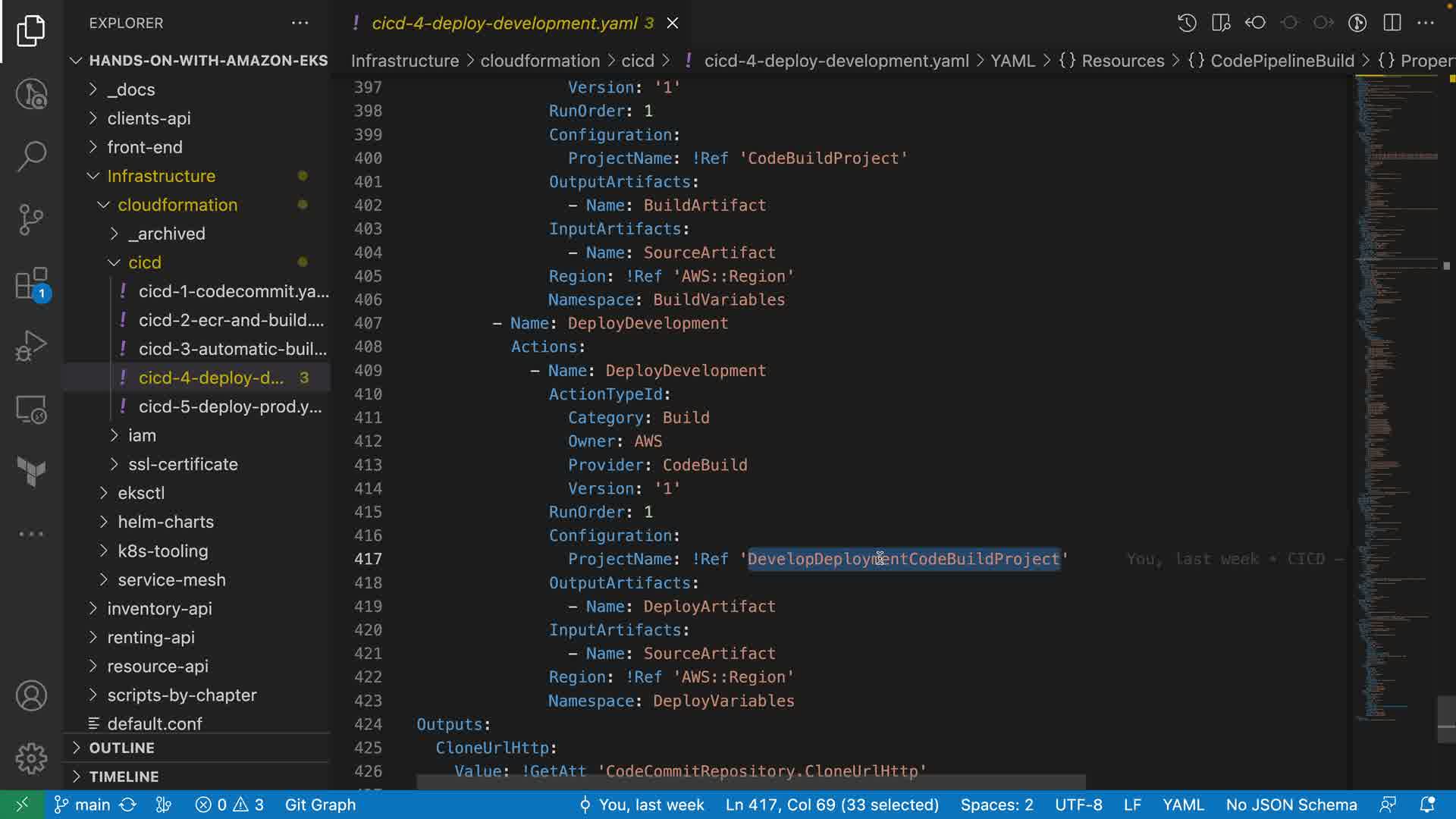Open the Source Control view
The image size is (1456, 819).
31,220
